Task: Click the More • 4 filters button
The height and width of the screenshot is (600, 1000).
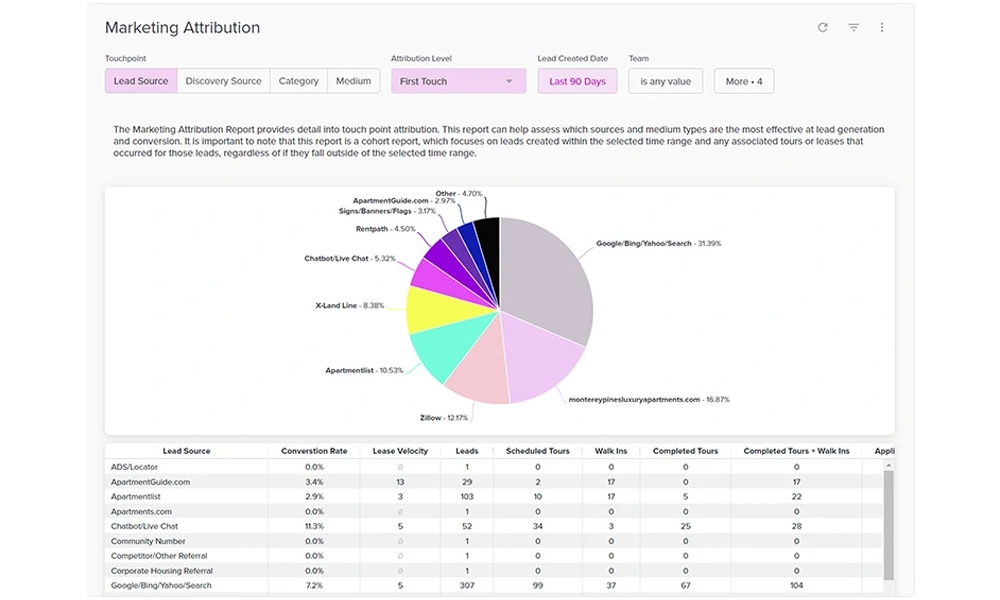Action: click(744, 81)
